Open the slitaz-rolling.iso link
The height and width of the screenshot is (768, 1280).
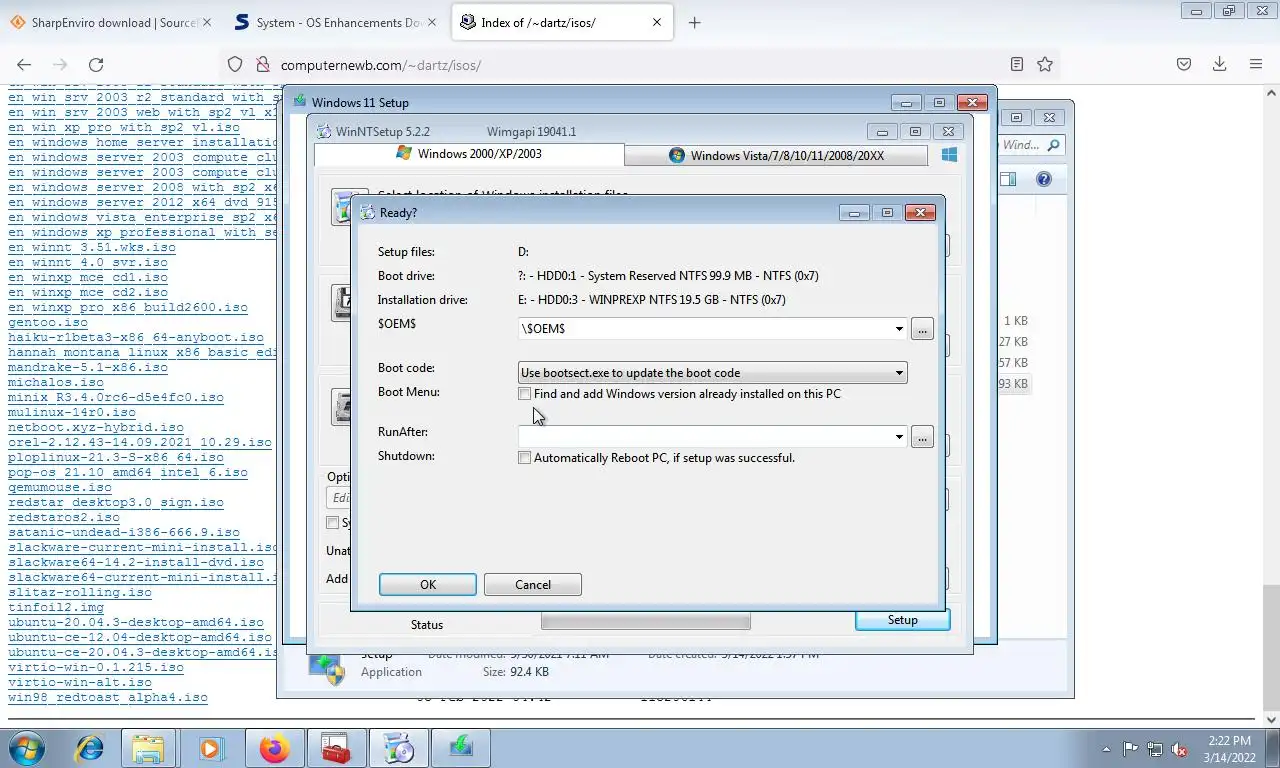coord(80,592)
